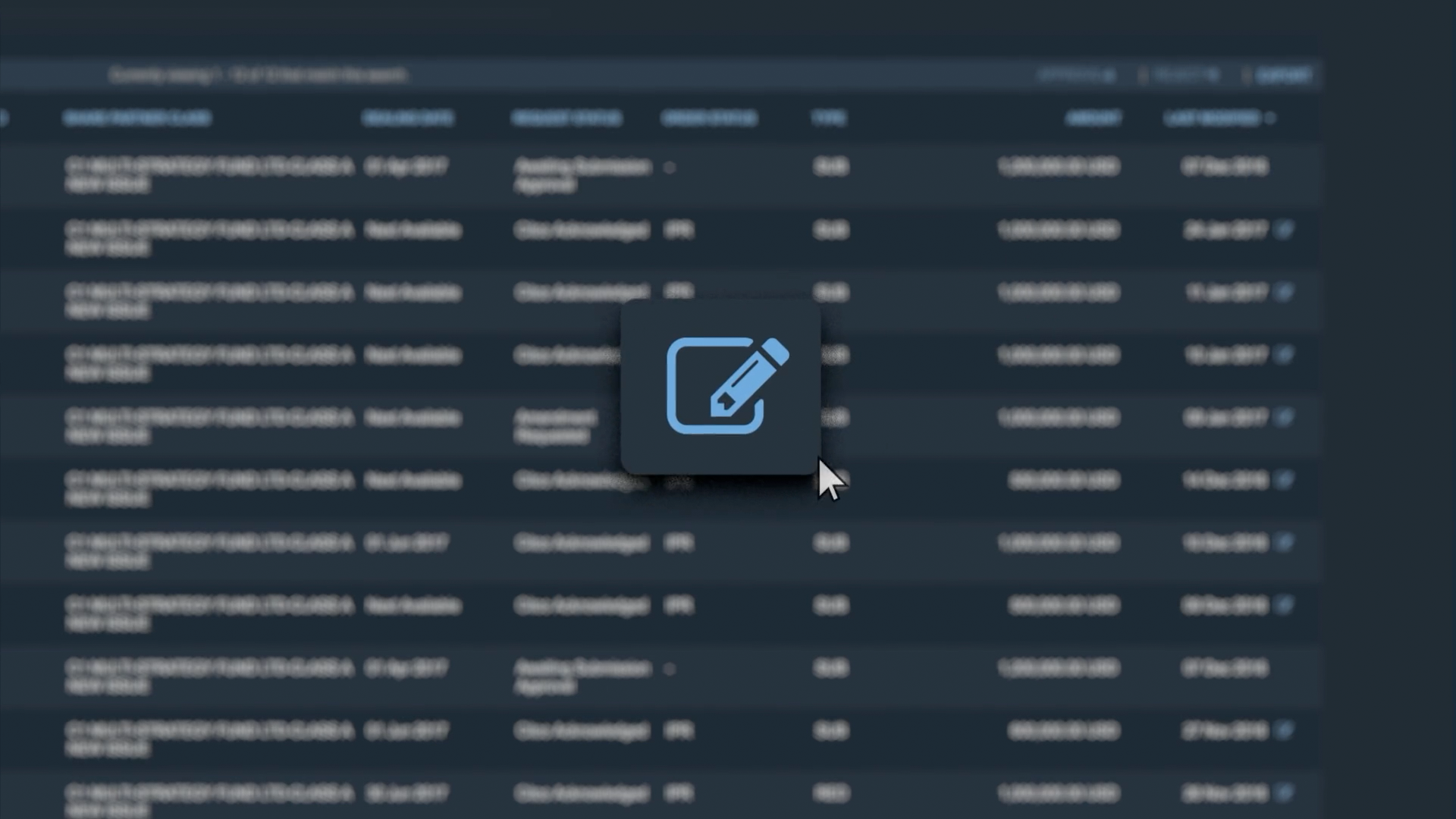
Task: Click edit icon in seventh table row
Action: 1283,542
